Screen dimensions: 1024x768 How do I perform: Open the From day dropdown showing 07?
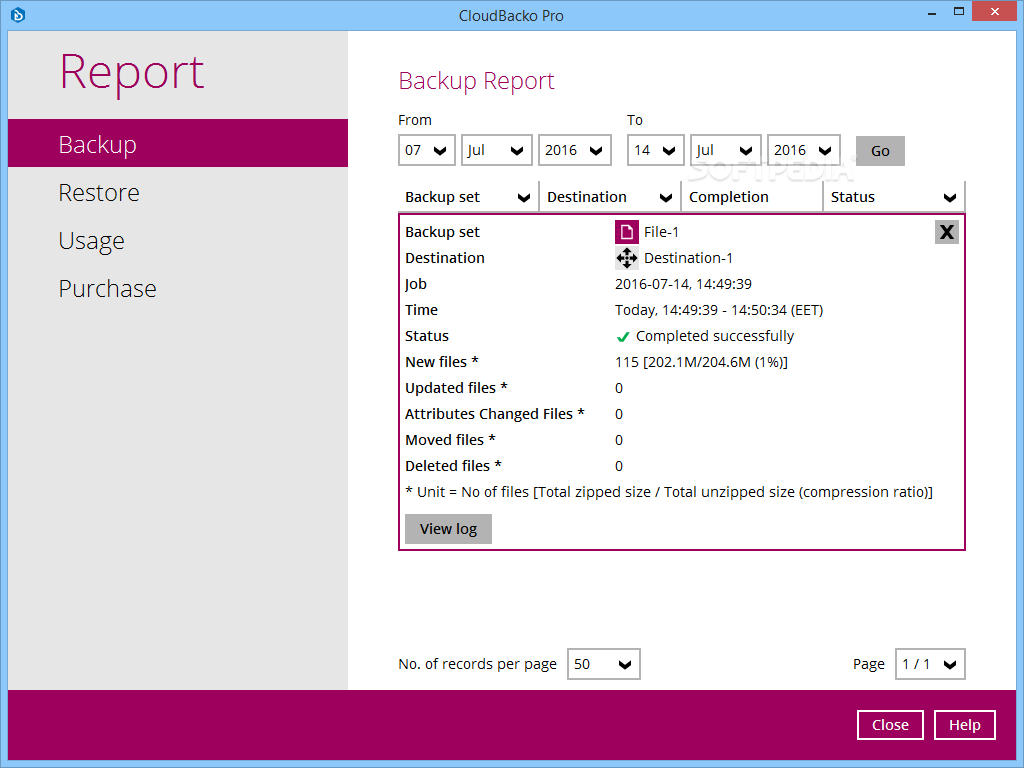426,150
